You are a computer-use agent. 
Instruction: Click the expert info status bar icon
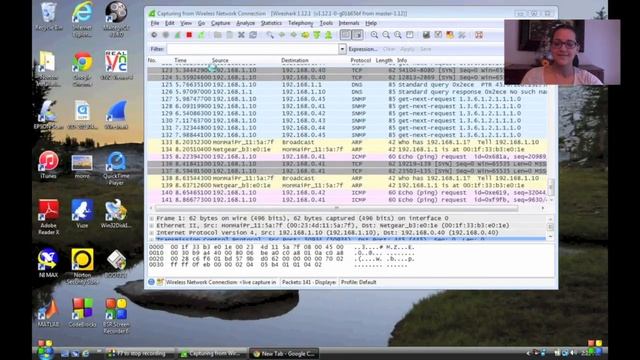click(151, 282)
